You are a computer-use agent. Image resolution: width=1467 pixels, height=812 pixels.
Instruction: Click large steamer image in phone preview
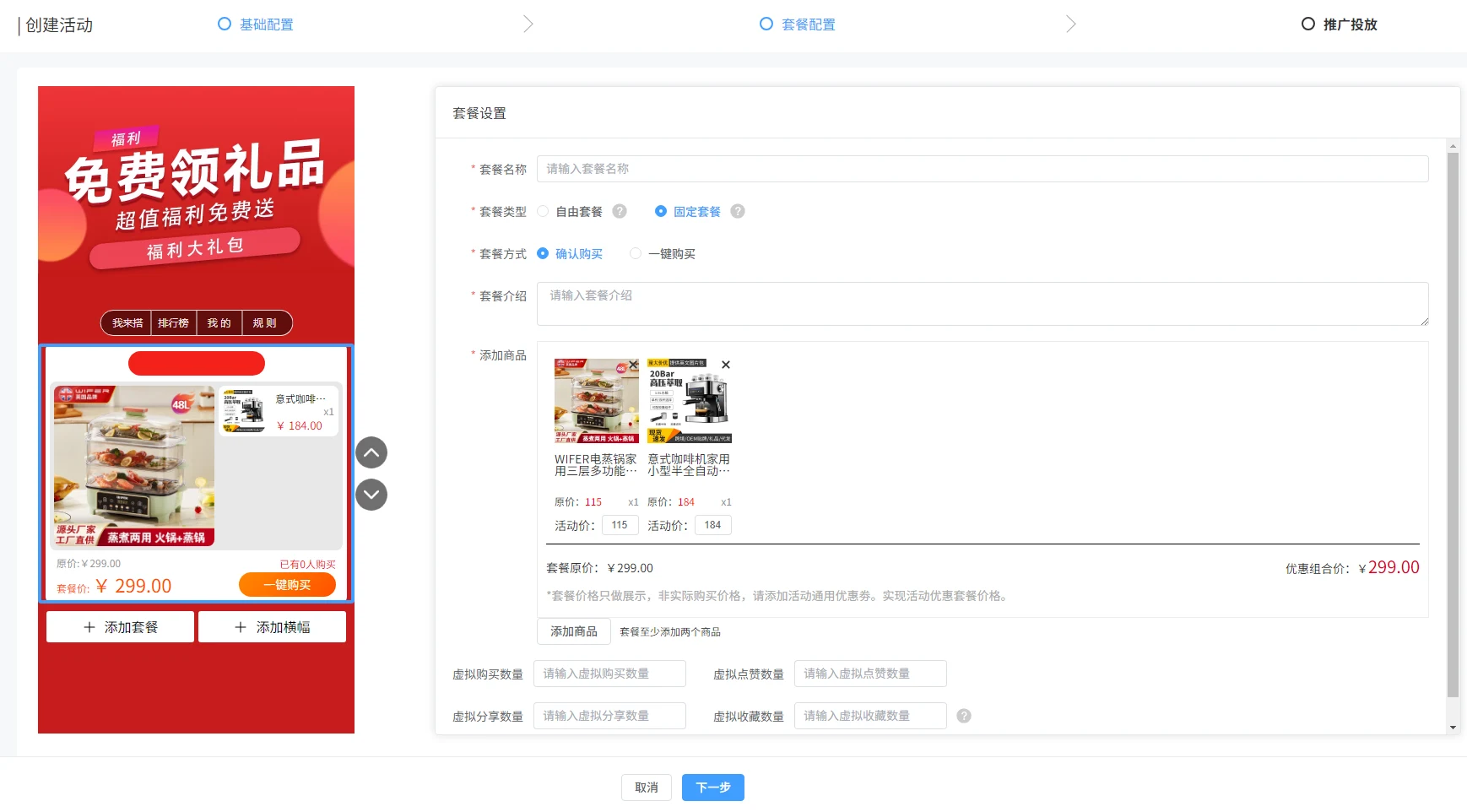(134, 467)
